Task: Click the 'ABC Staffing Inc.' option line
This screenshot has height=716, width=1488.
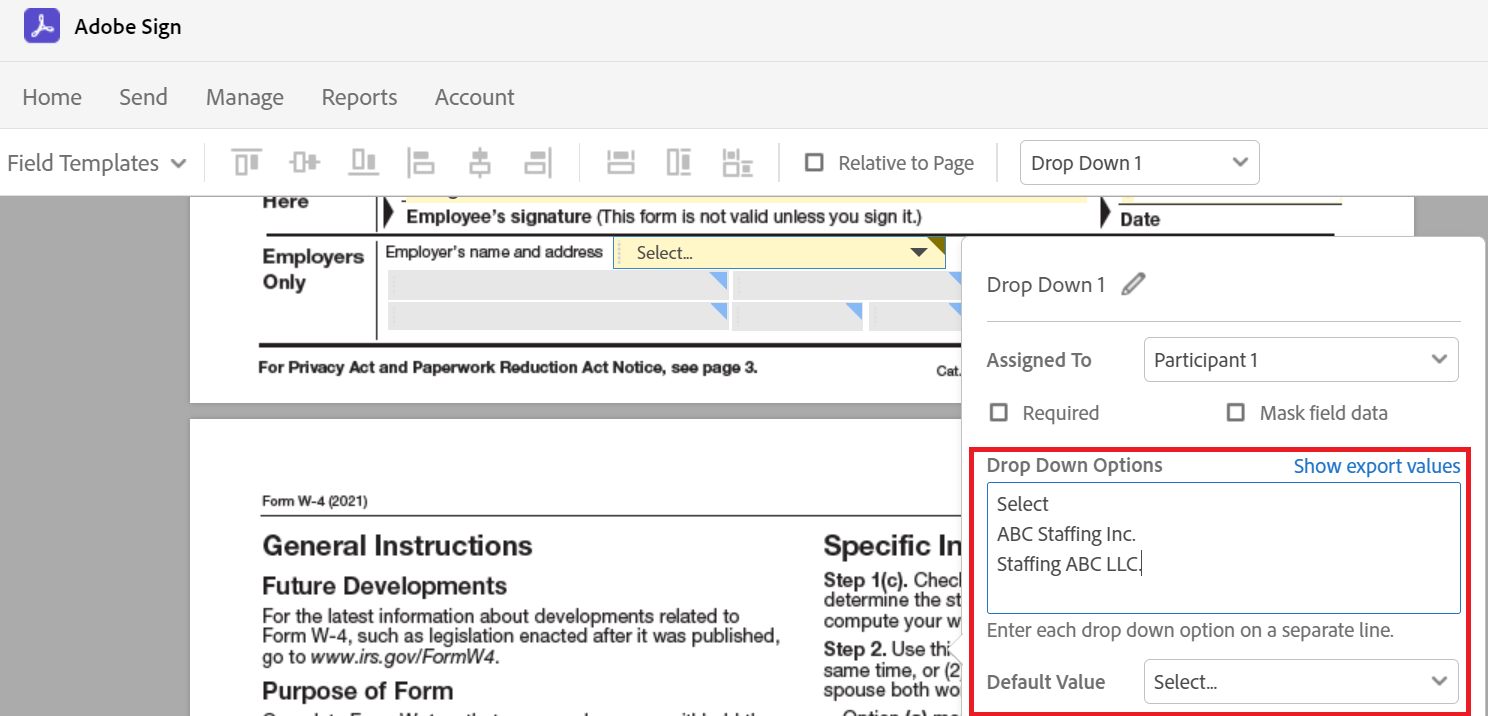Action: [x=1066, y=534]
